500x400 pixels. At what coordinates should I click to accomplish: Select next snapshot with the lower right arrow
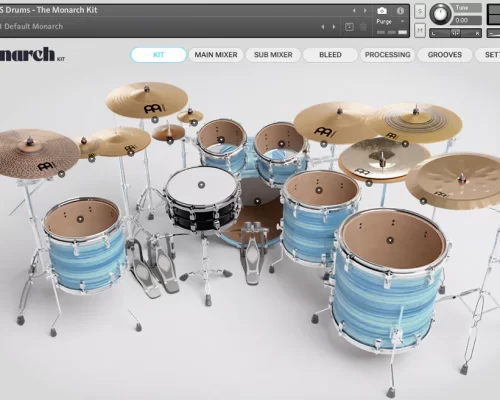tap(334, 27)
